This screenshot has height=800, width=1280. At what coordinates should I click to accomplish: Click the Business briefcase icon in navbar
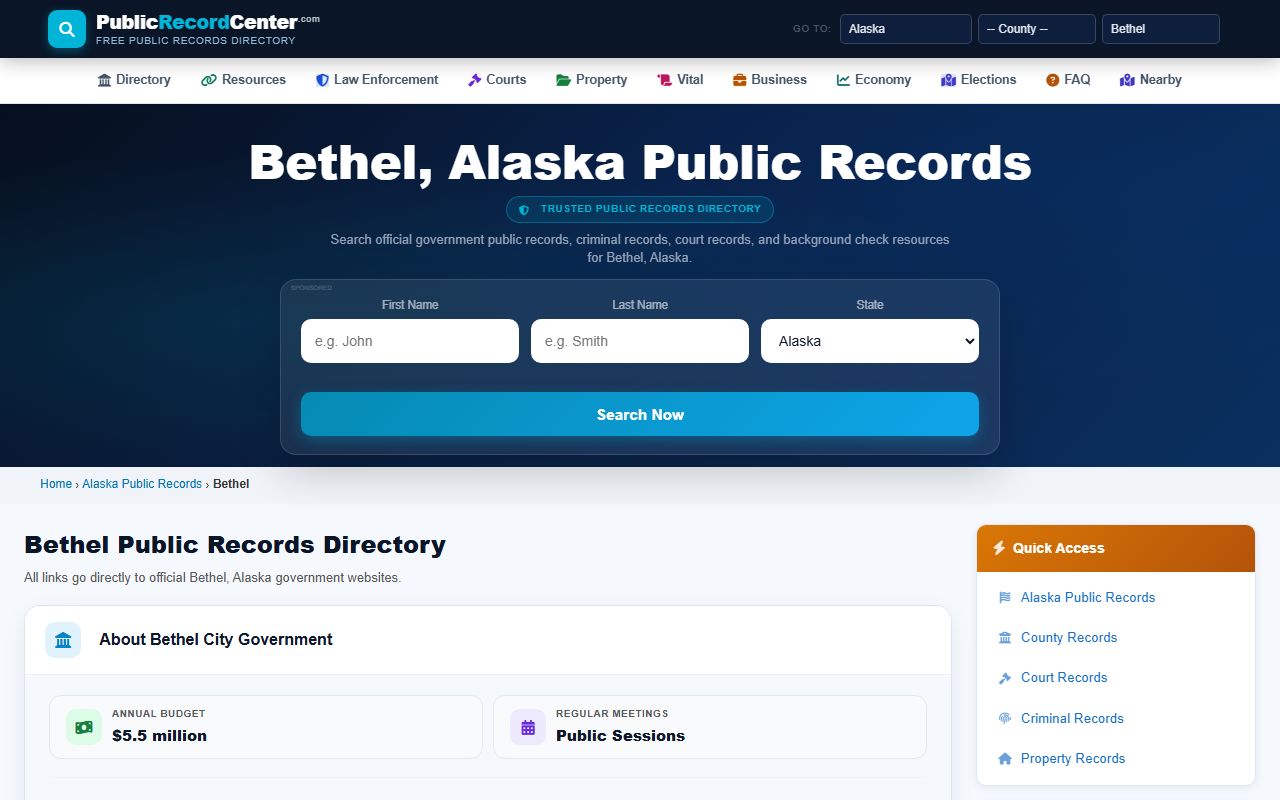click(740, 80)
